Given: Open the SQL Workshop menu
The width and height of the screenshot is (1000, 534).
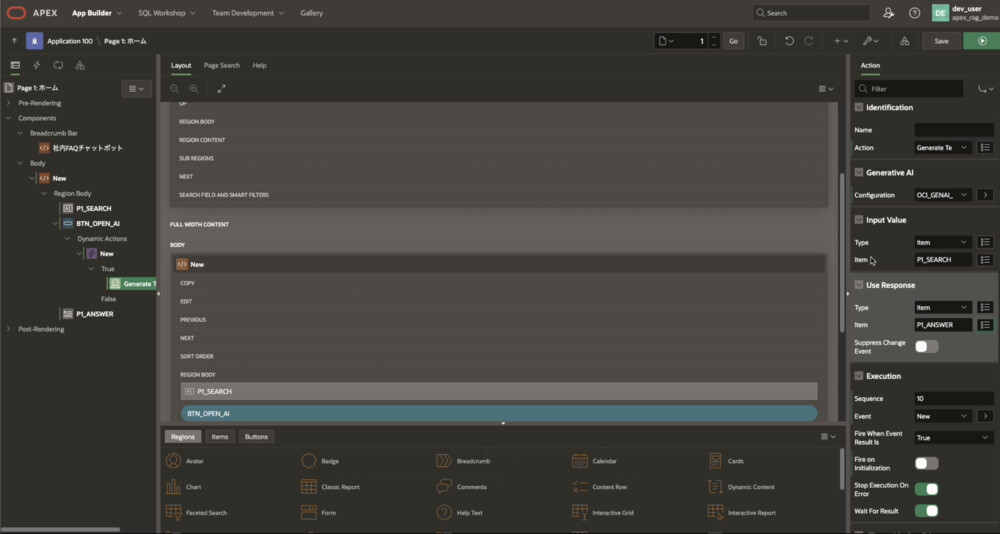Looking at the screenshot, I should [168, 13].
